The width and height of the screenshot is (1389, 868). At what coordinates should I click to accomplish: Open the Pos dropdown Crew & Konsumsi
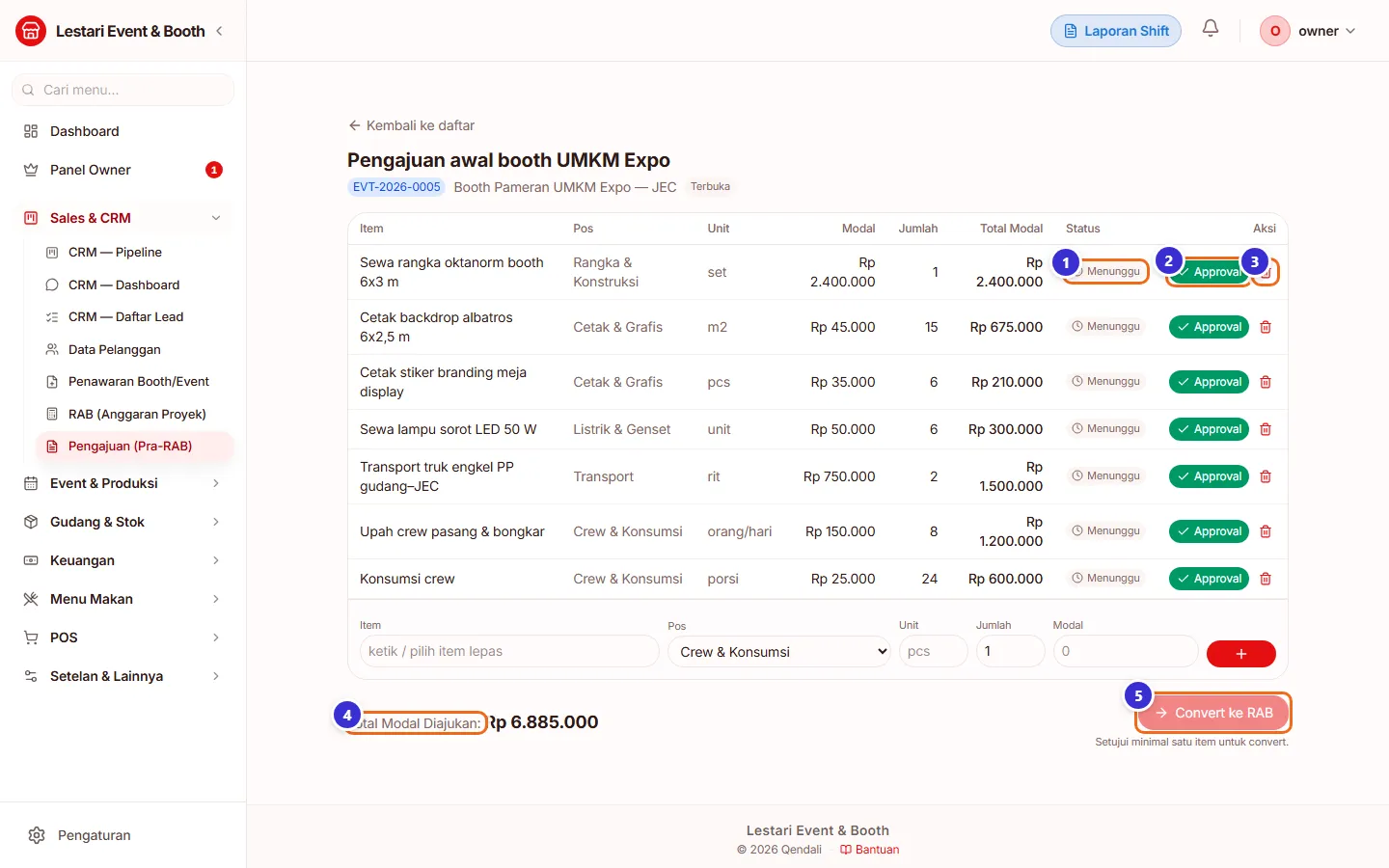click(x=779, y=652)
